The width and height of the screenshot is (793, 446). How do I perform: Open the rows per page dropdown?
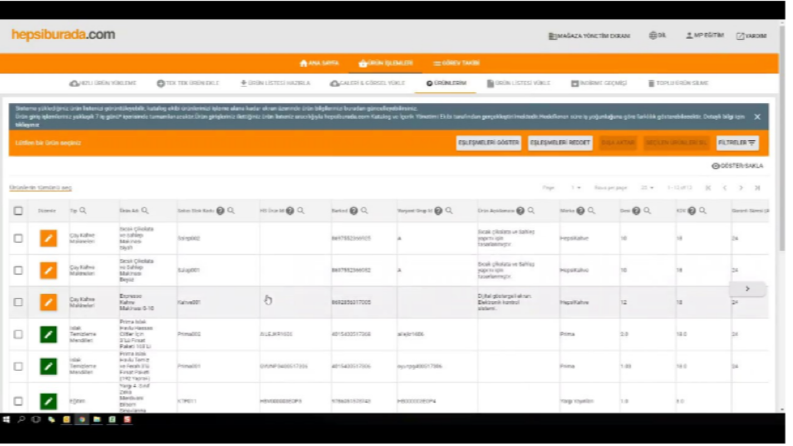[647, 188]
